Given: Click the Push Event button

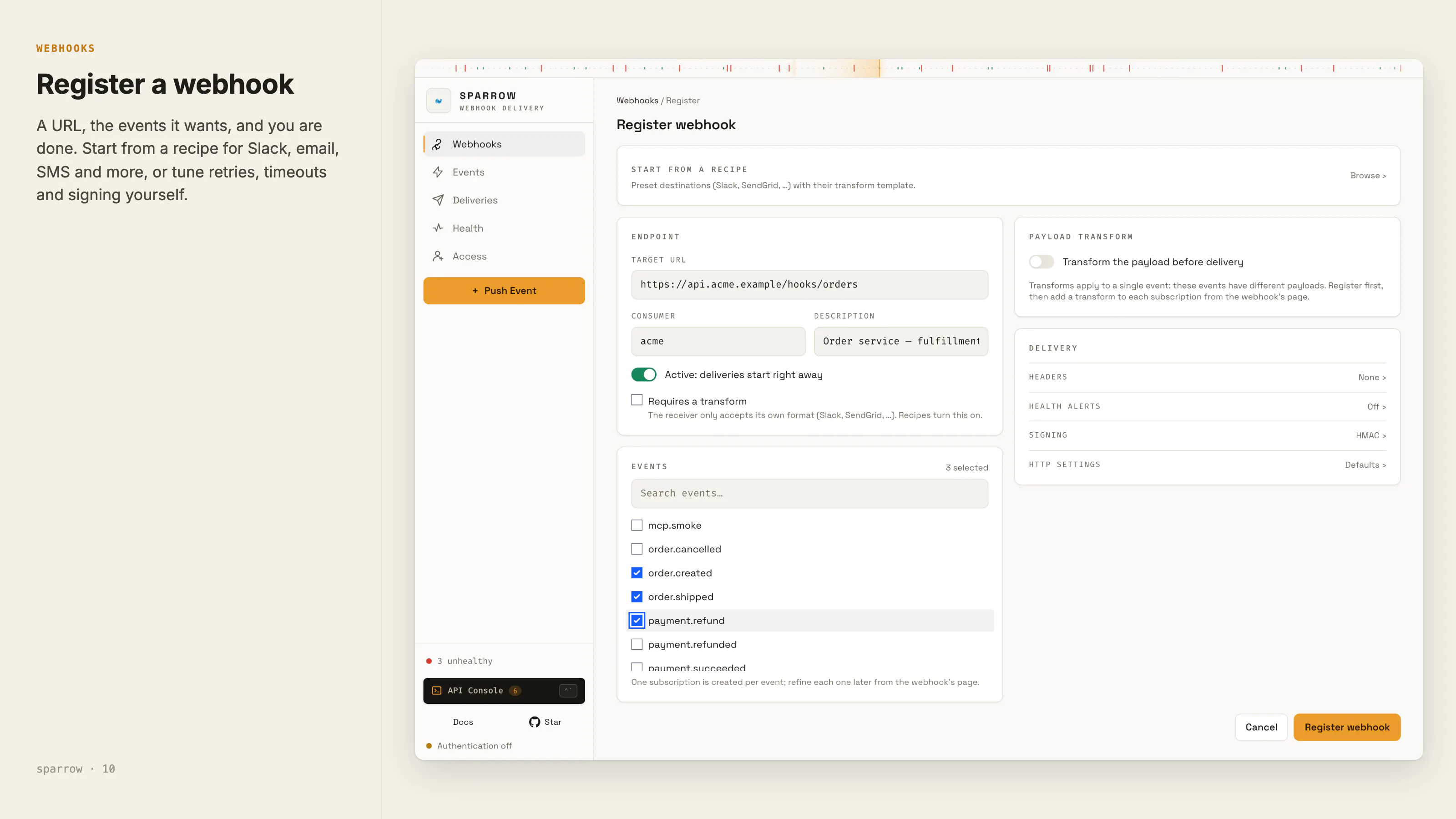Looking at the screenshot, I should [504, 291].
